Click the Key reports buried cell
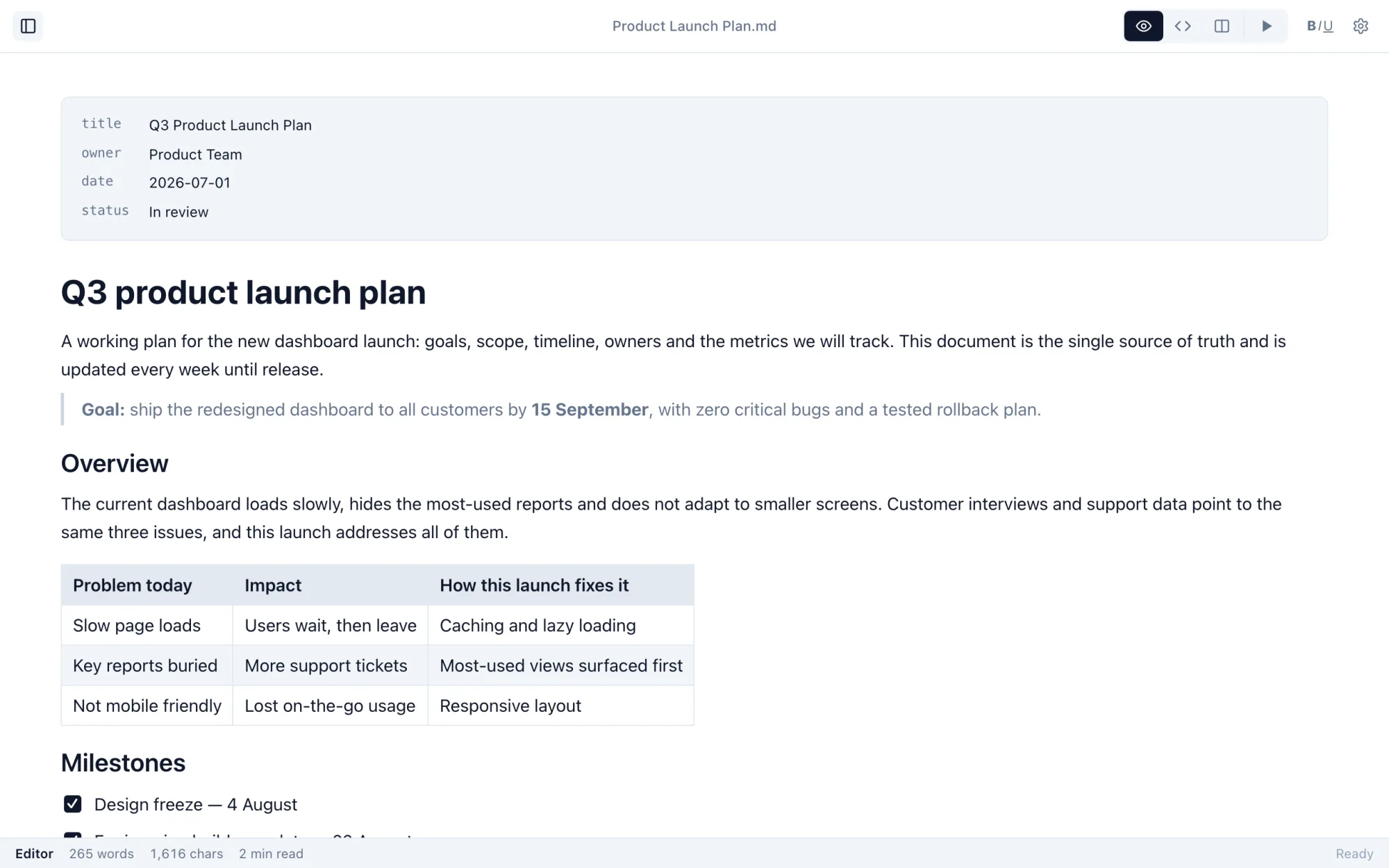The image size is (1389, 868). click(x=147, y=665)
